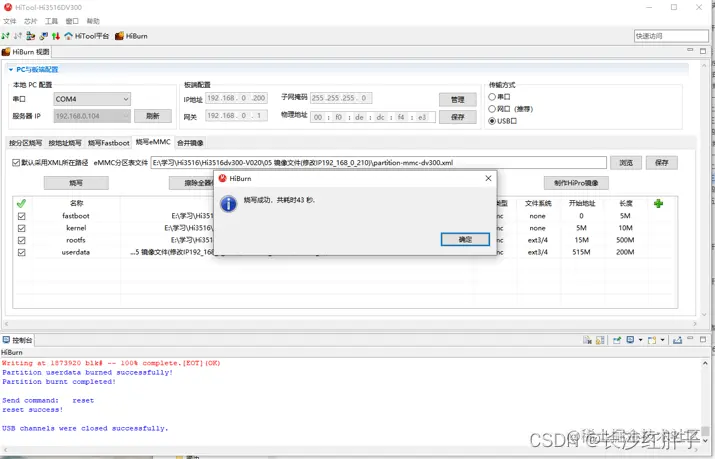Screen dimensions: 715x459
Task: Switch to 烧写Fastboot tab
Action: point(109,143)
